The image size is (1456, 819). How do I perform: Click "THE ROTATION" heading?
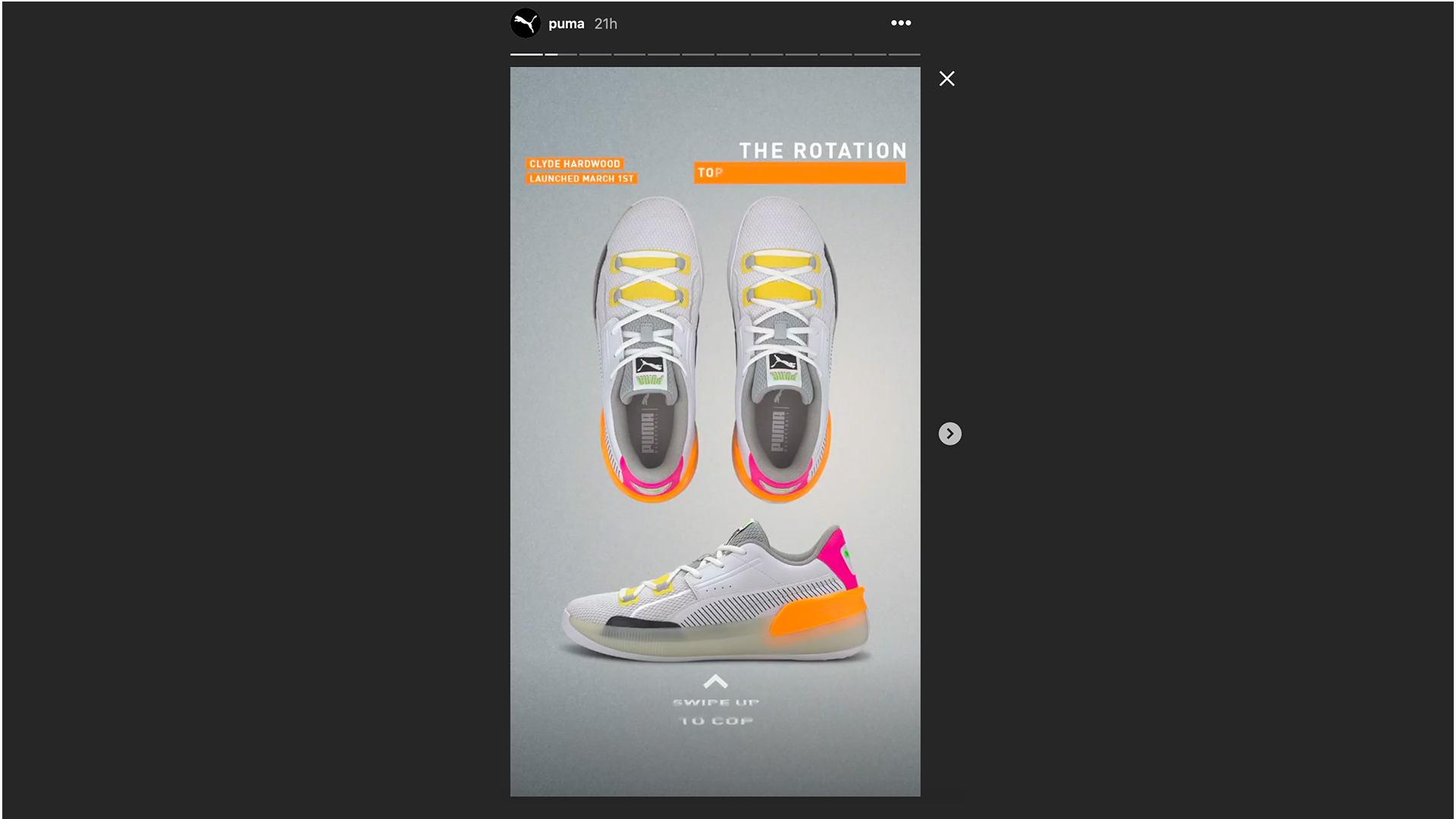coord(823,150)
